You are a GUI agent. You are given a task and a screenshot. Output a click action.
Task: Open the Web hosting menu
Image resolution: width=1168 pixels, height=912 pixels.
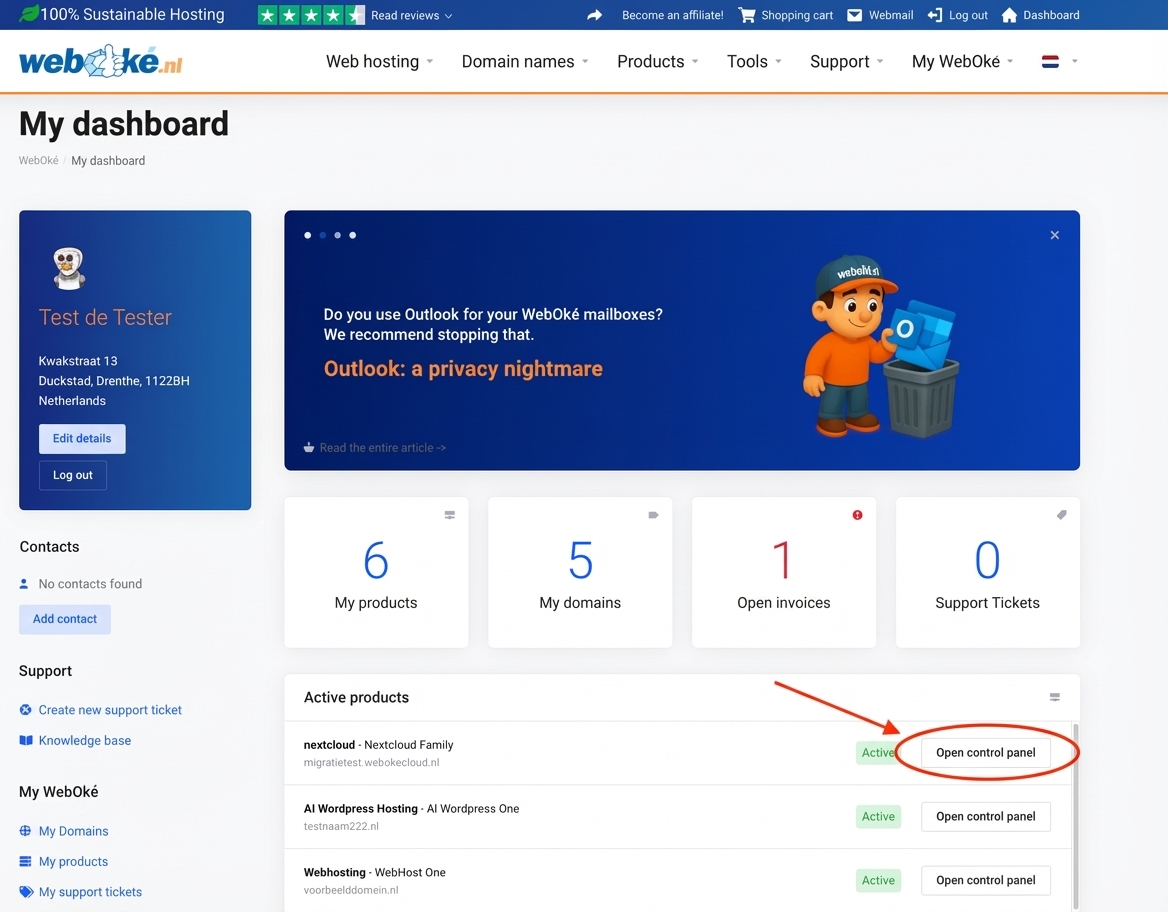tap(379, 62)
